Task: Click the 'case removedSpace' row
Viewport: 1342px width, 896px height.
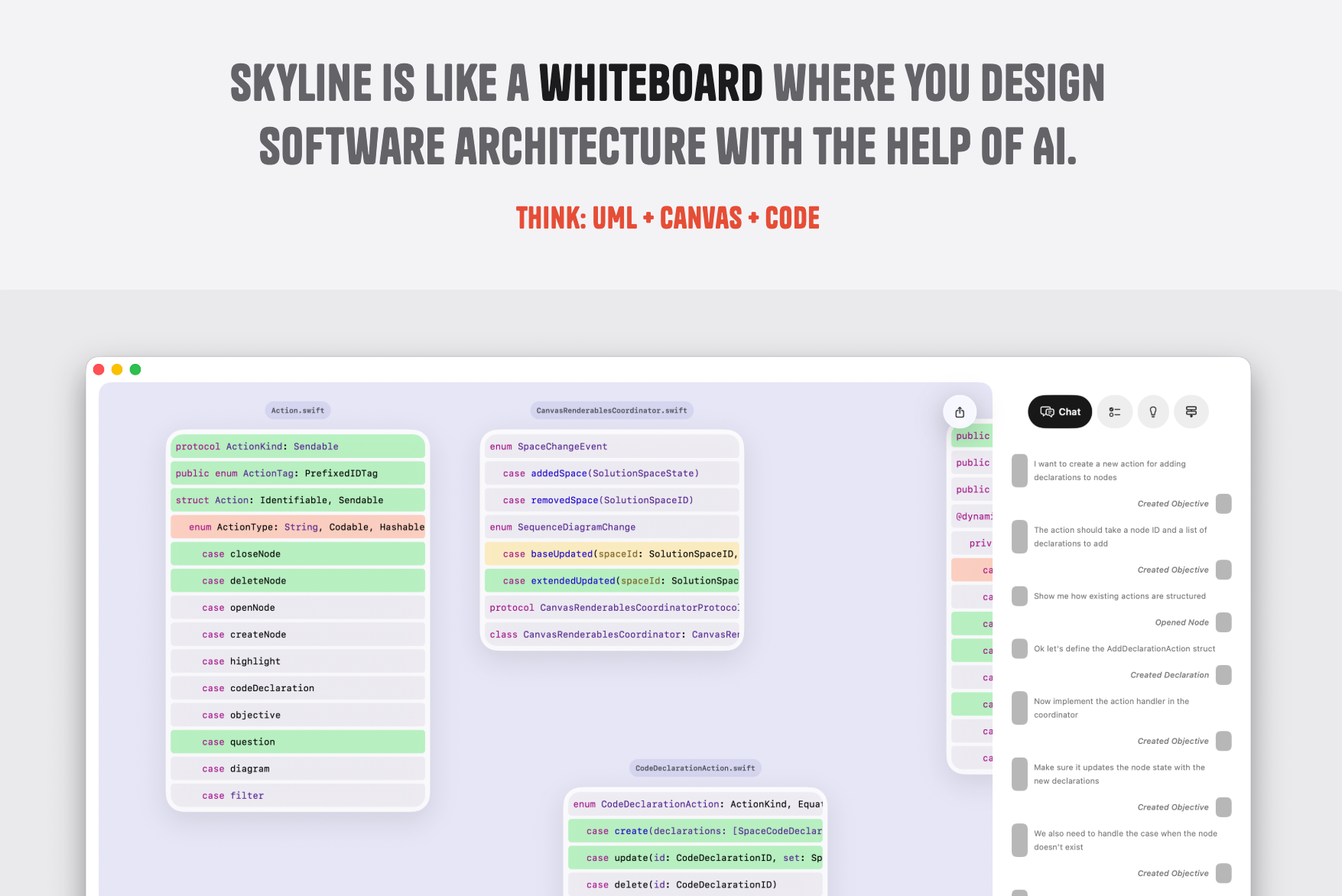Action: (612, 500)
